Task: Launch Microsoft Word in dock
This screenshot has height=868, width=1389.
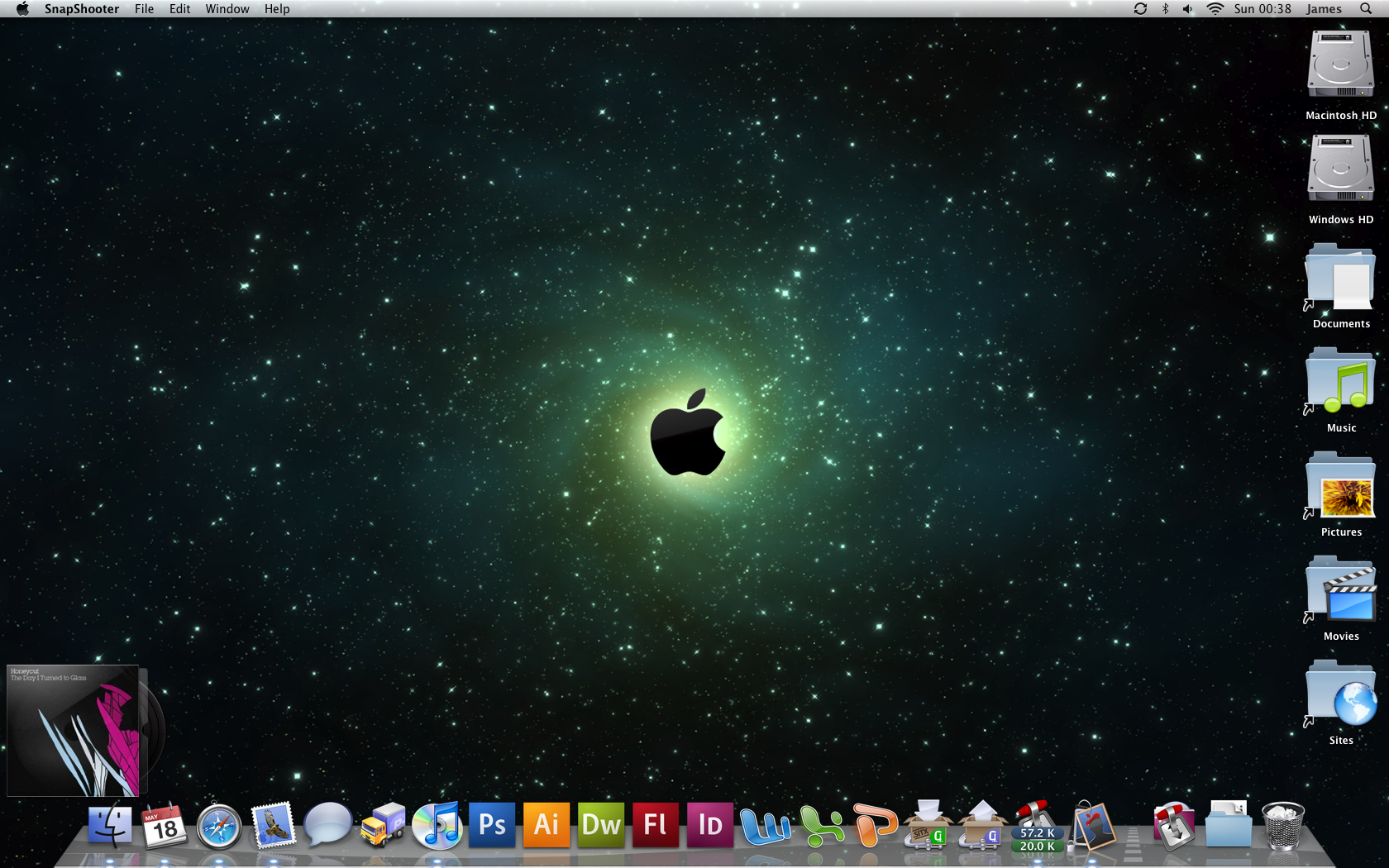Action: [x=765, y=826]
